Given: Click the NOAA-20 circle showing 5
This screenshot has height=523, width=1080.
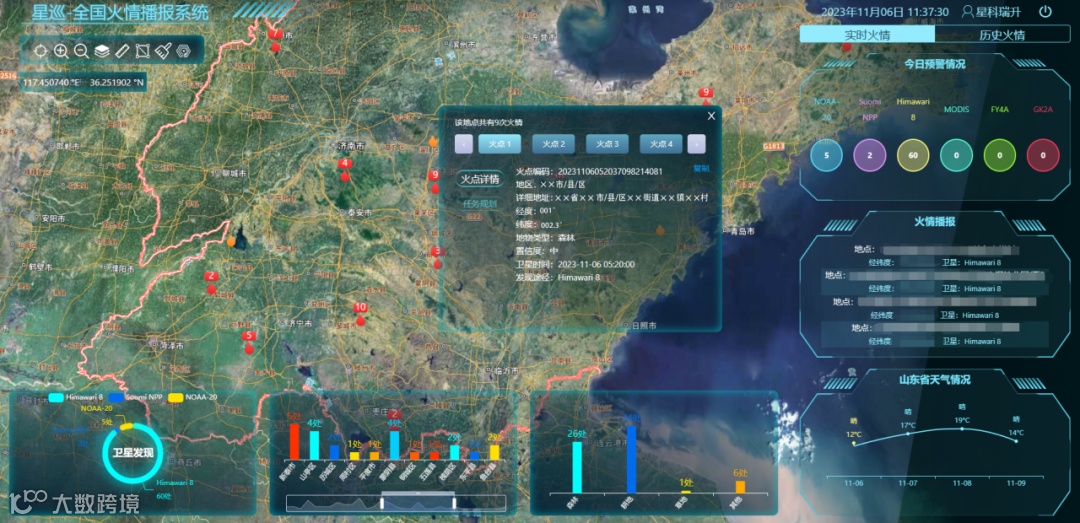Looking at the screenshot, I should 827,155.
